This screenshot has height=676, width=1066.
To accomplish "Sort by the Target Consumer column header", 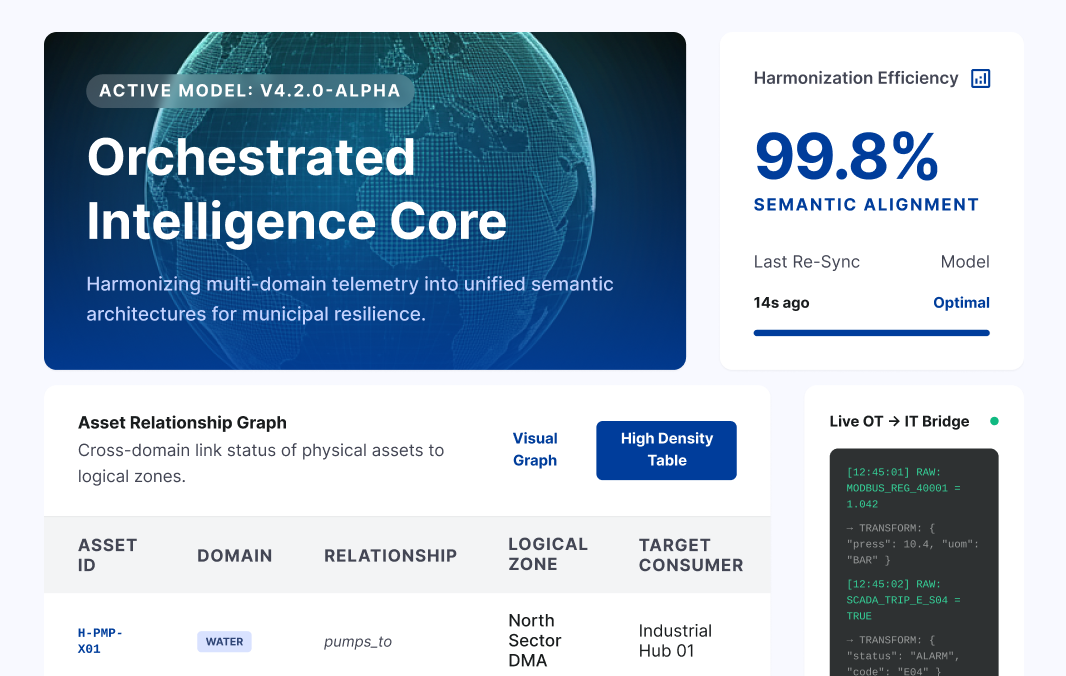I will click(690, 555).
